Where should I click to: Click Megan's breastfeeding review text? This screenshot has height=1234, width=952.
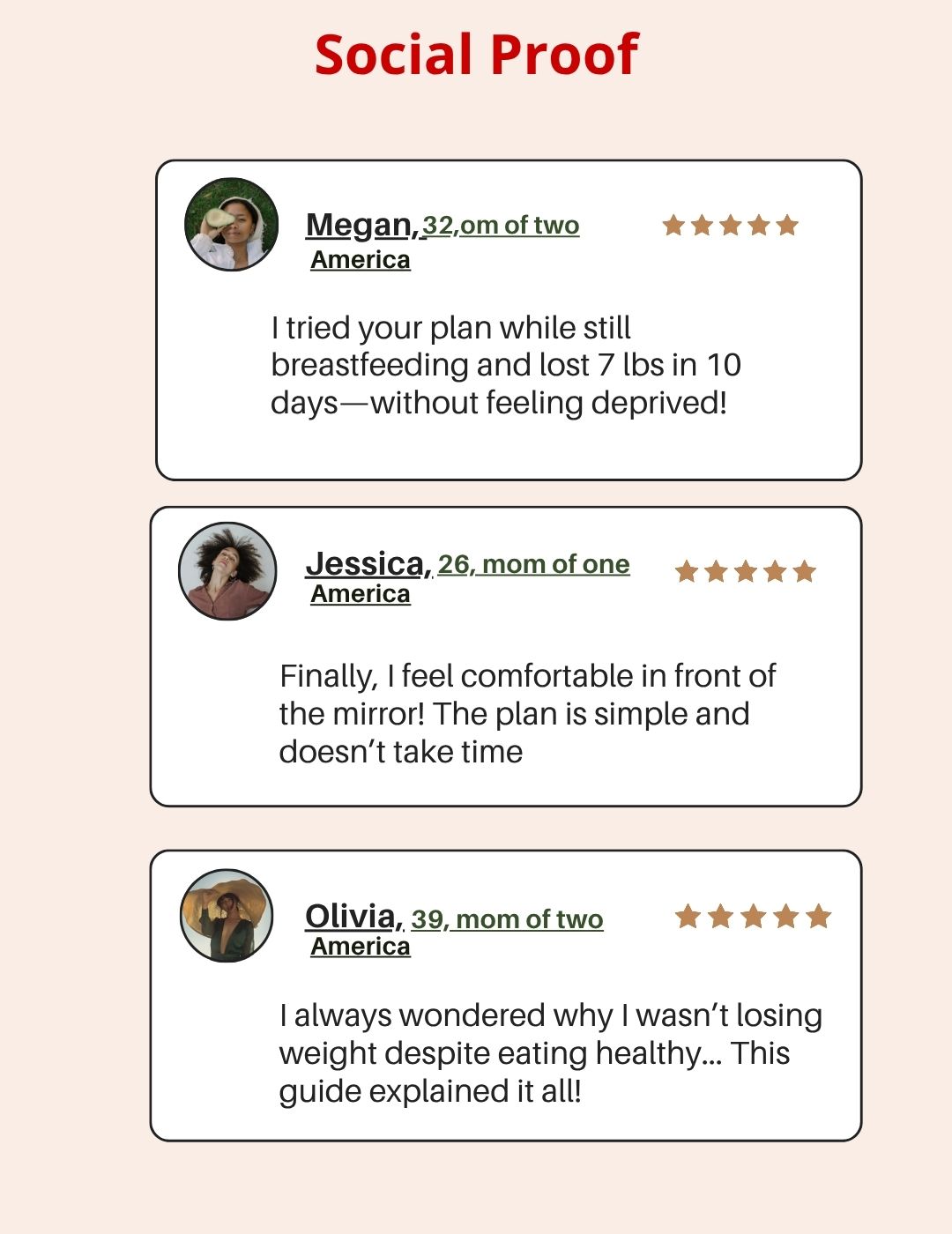(505, 365)
